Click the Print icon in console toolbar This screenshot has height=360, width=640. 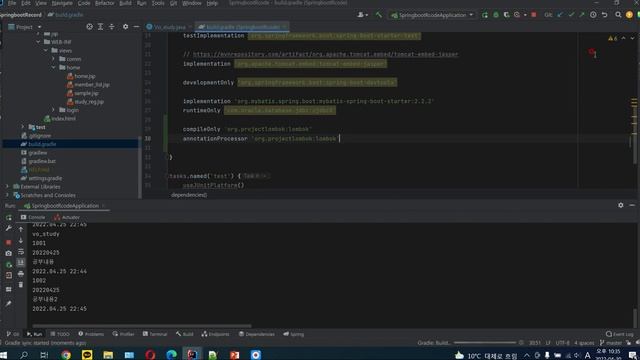pos(21,273)
